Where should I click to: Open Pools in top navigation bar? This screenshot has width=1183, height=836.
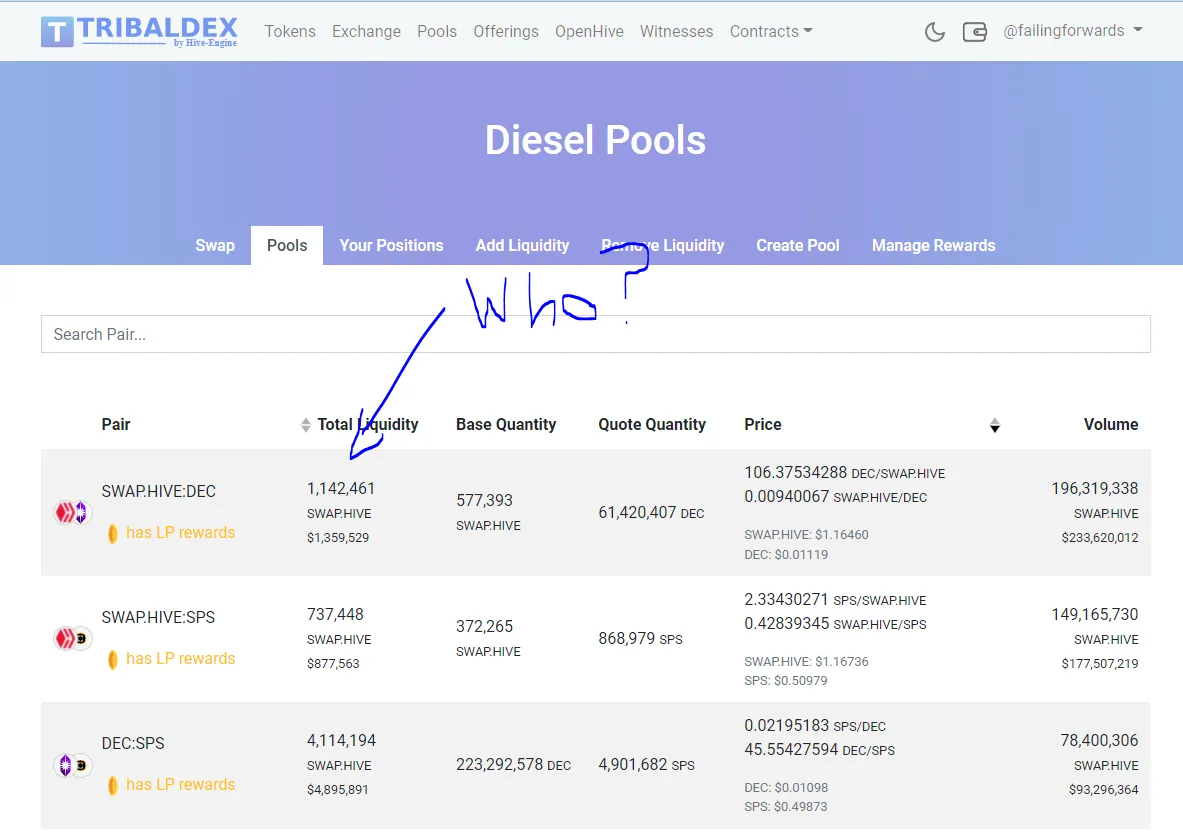coord(437,32)
